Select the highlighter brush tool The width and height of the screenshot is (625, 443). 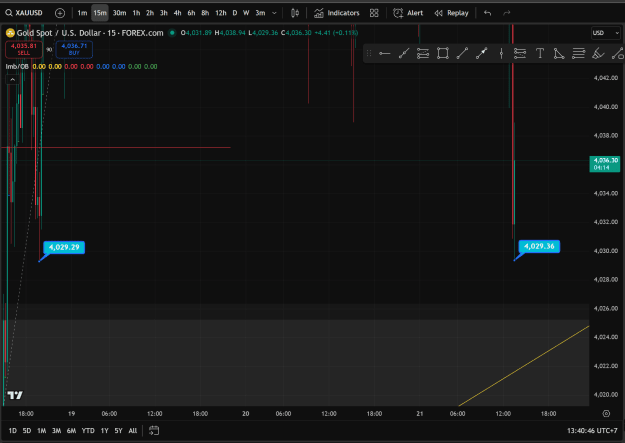(598, 53)
